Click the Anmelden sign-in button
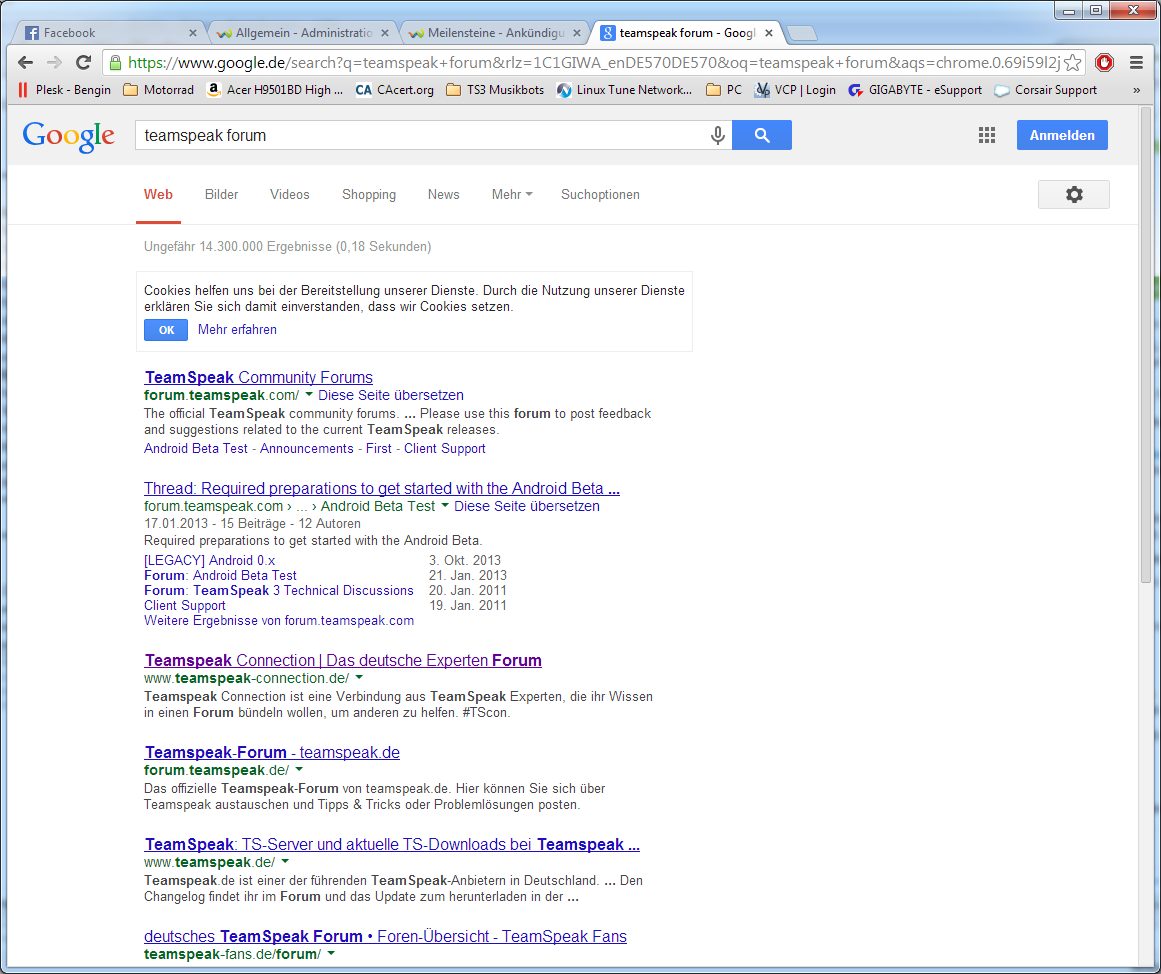1161x974 pixels. pos(1062,135)
